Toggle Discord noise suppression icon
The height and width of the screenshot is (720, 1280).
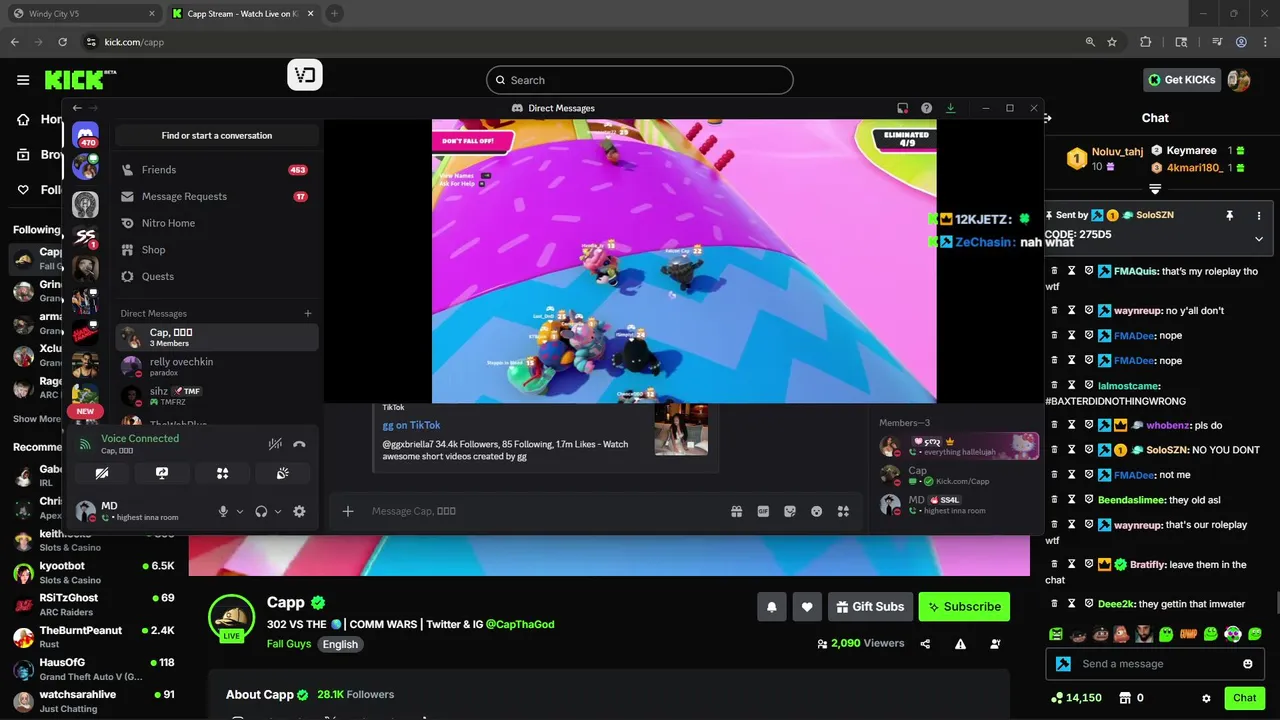(275, 444)
